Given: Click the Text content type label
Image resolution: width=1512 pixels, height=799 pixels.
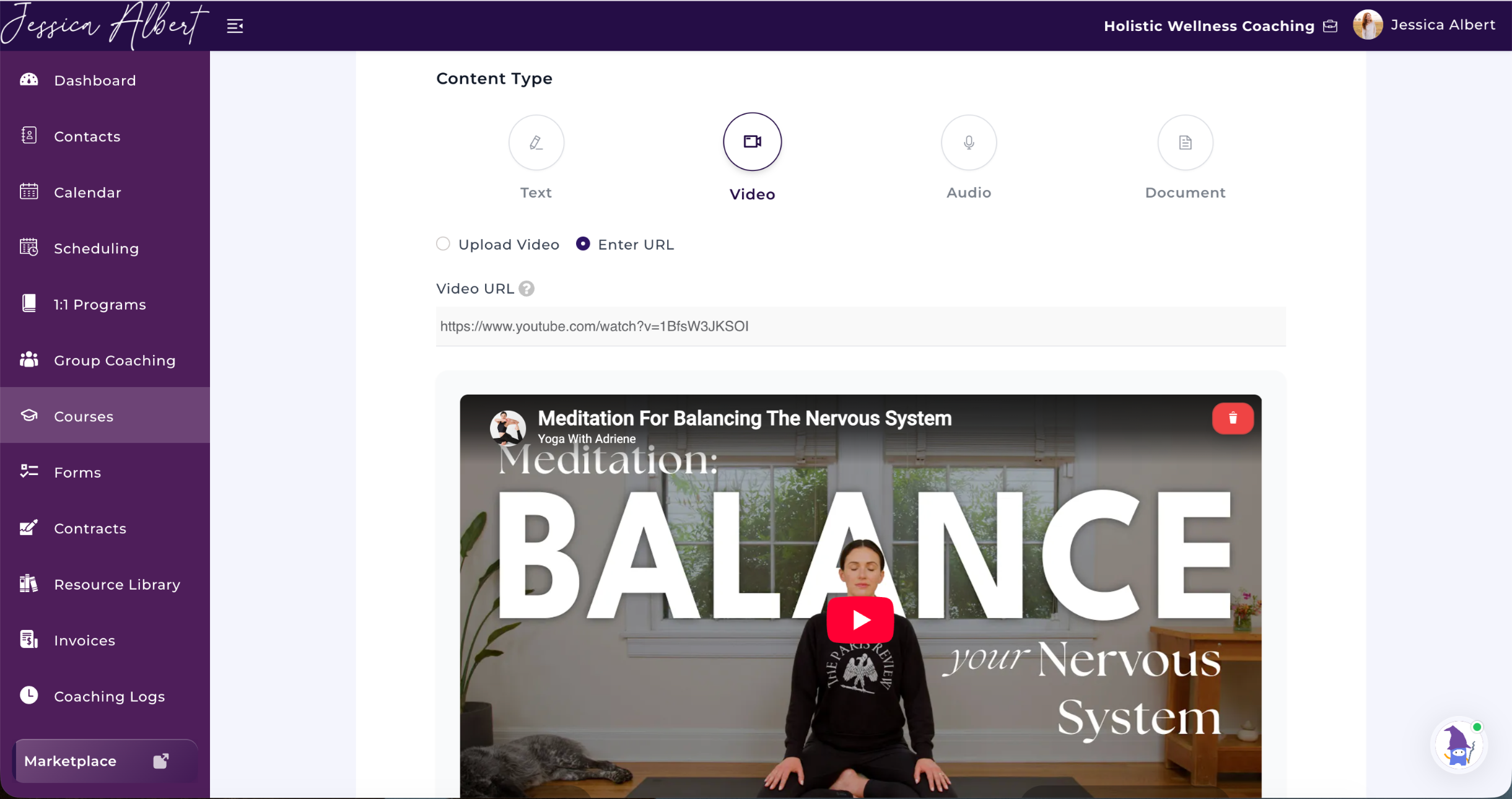Looking at the screenshot, I should click(x=536, y=193).
